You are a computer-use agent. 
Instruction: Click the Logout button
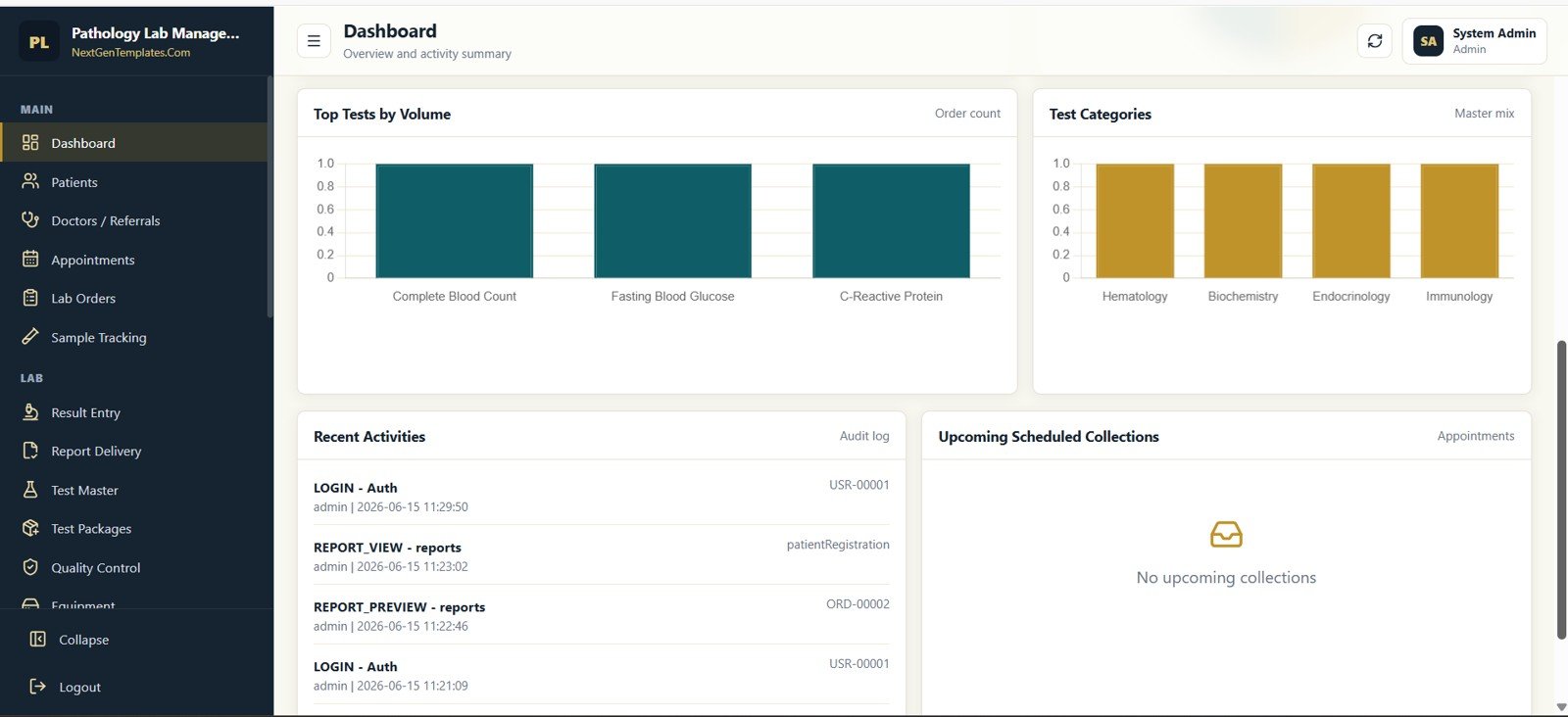pos(136,687)
